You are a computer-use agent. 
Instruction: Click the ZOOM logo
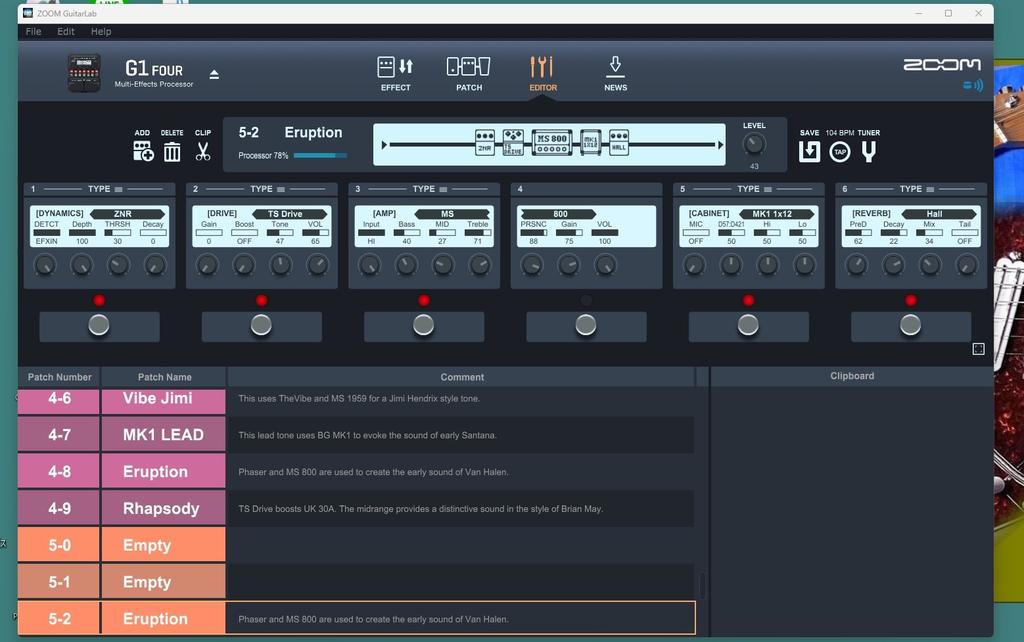(x=942, y=65)
